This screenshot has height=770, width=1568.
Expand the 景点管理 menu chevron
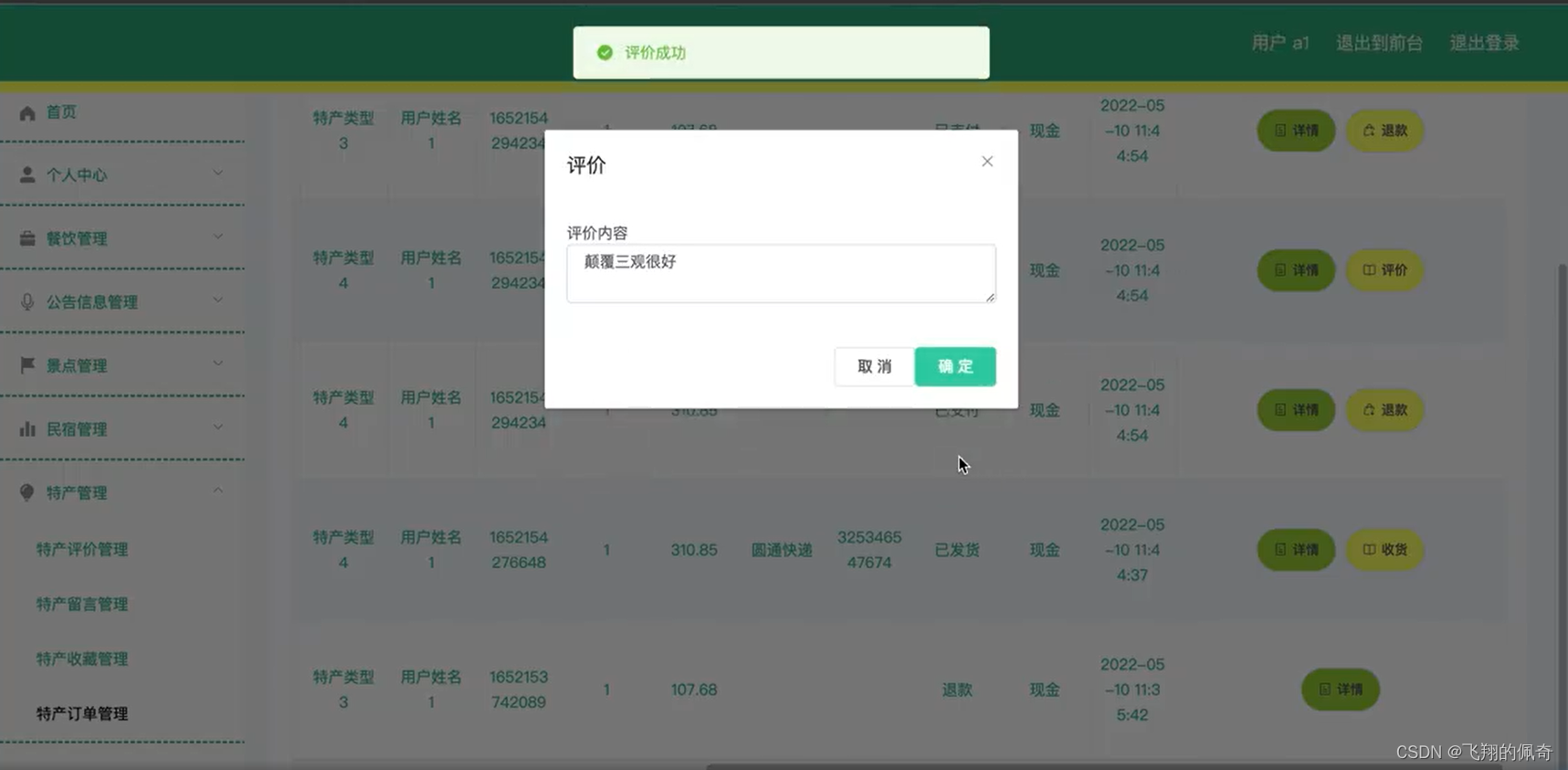point(217,364)
